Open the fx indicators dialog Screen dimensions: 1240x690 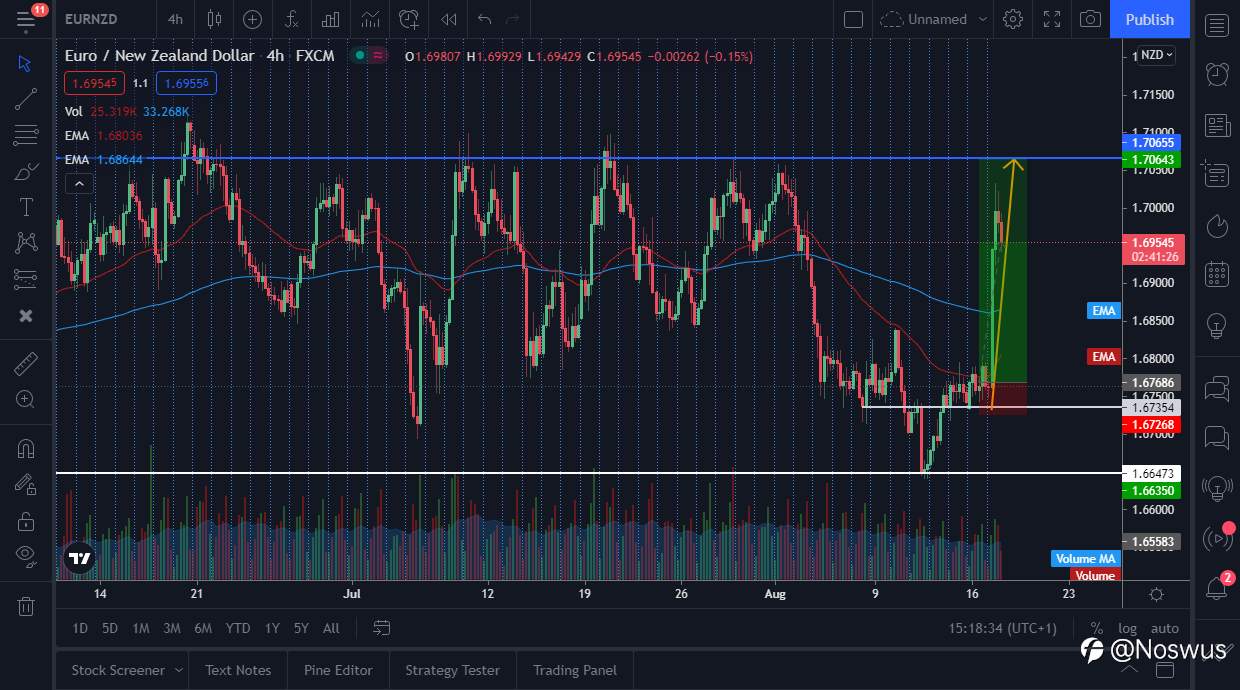tap(291, 19)
